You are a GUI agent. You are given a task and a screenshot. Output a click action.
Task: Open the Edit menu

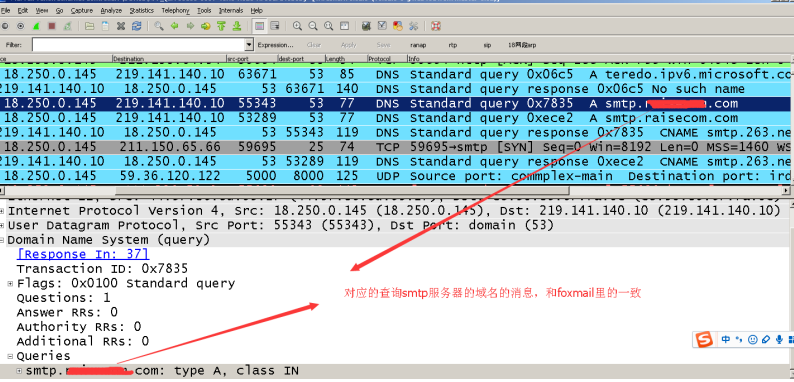click(x=23, y=10)
